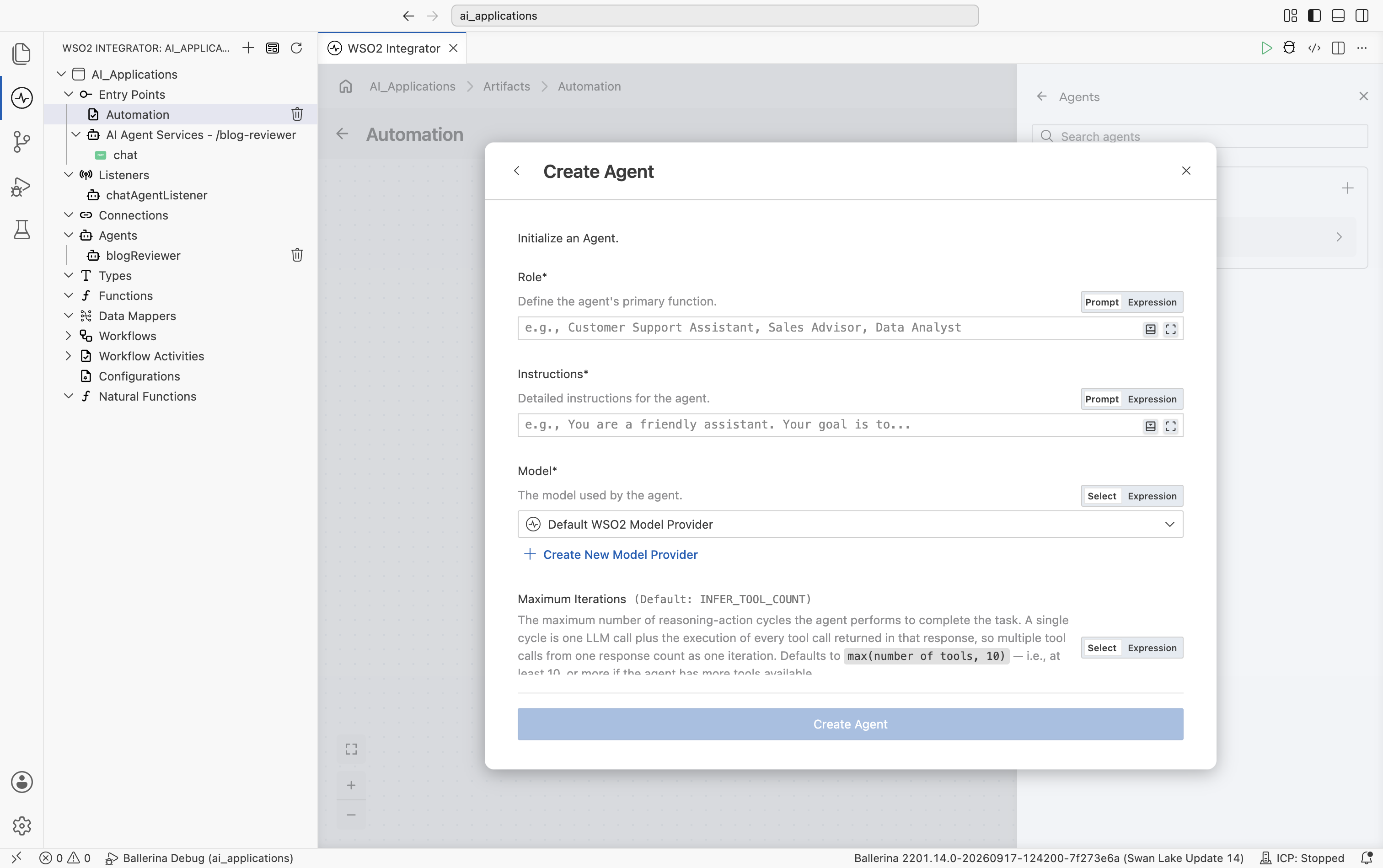Select Prompt mode for Instructions field
1383x868 pixels.
click(x=1102, y=399)
